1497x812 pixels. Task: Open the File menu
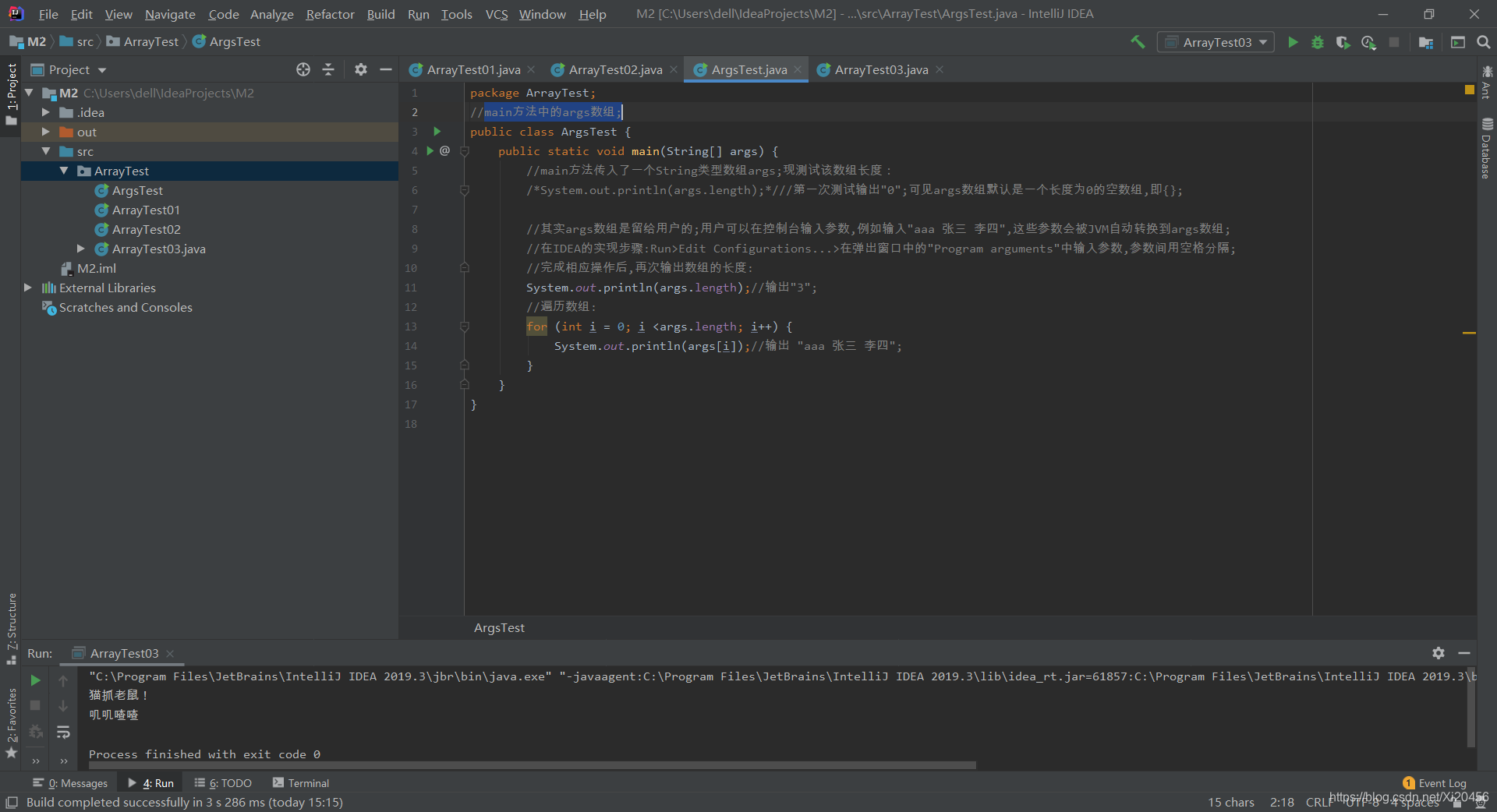coord(48,14)
